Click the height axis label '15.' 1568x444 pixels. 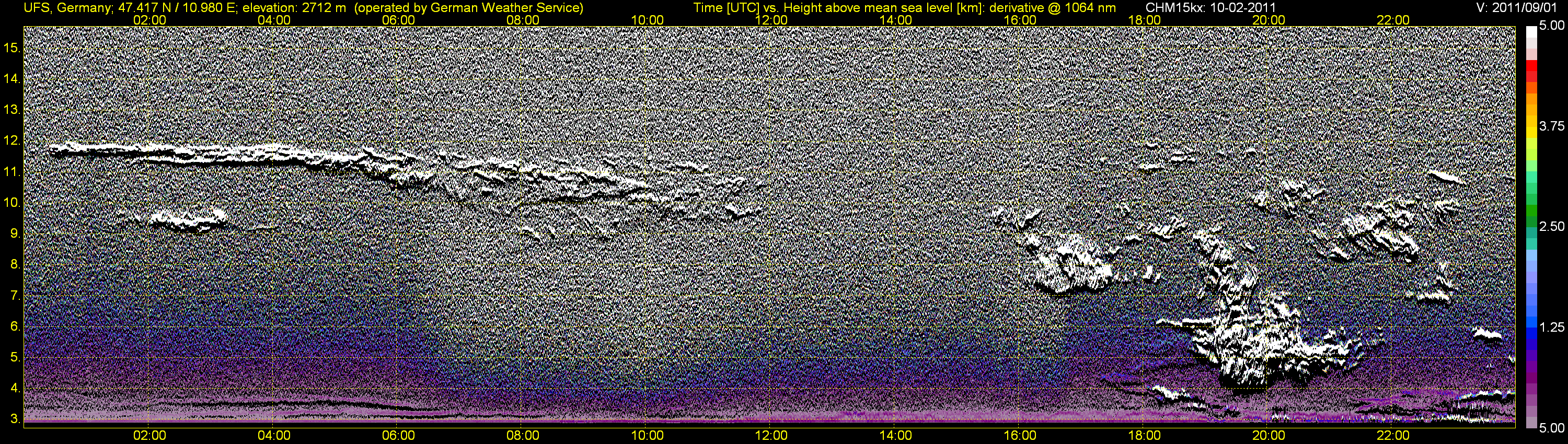(12, 48)
